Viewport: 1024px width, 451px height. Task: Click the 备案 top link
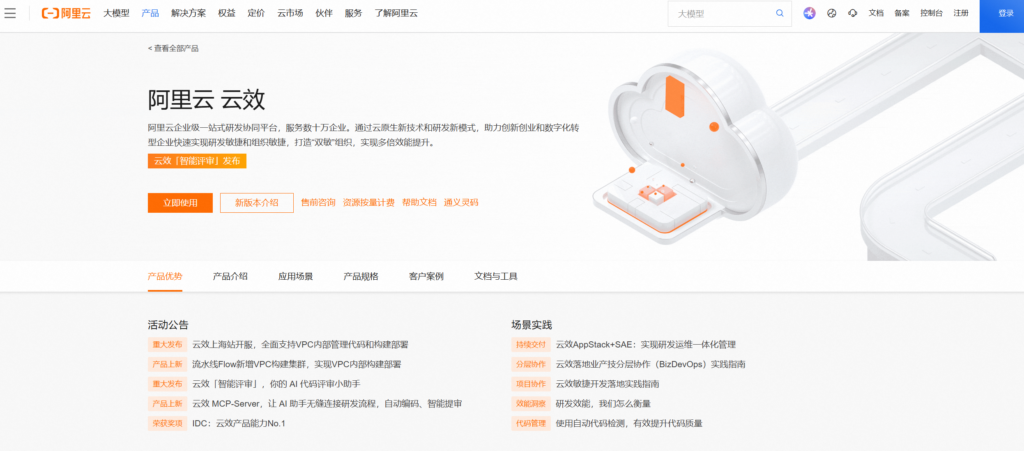902,13
